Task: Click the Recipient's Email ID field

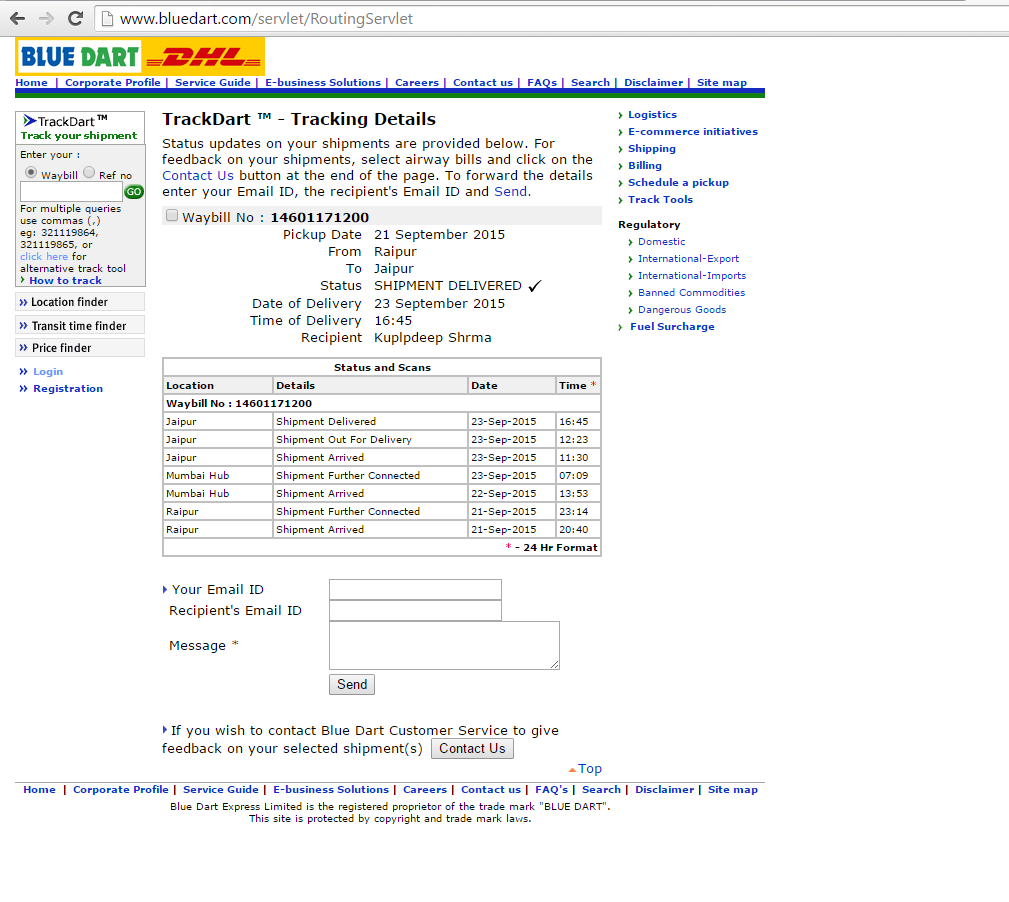Action: (415, 611)
